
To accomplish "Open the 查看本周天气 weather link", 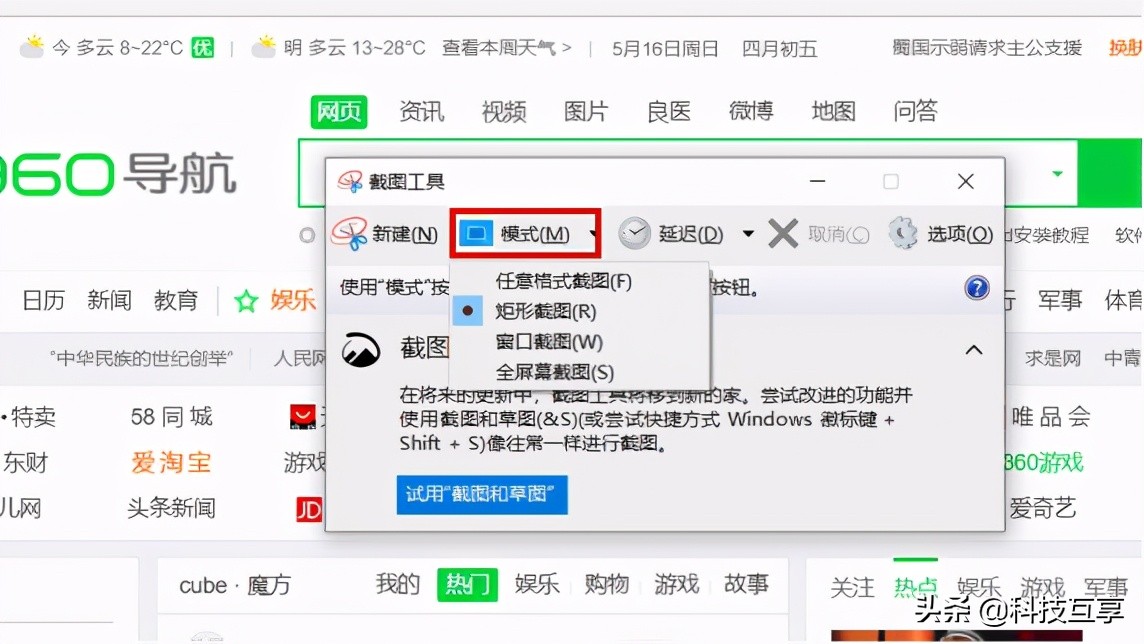I will pos(500,47).
